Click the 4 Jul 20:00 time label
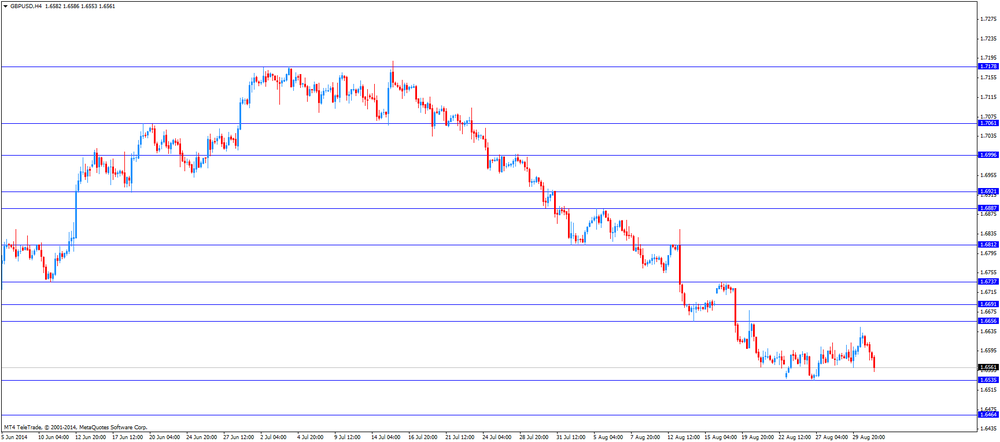The width and height of the screenshot is (1000, 442). (x=312, y=438)
